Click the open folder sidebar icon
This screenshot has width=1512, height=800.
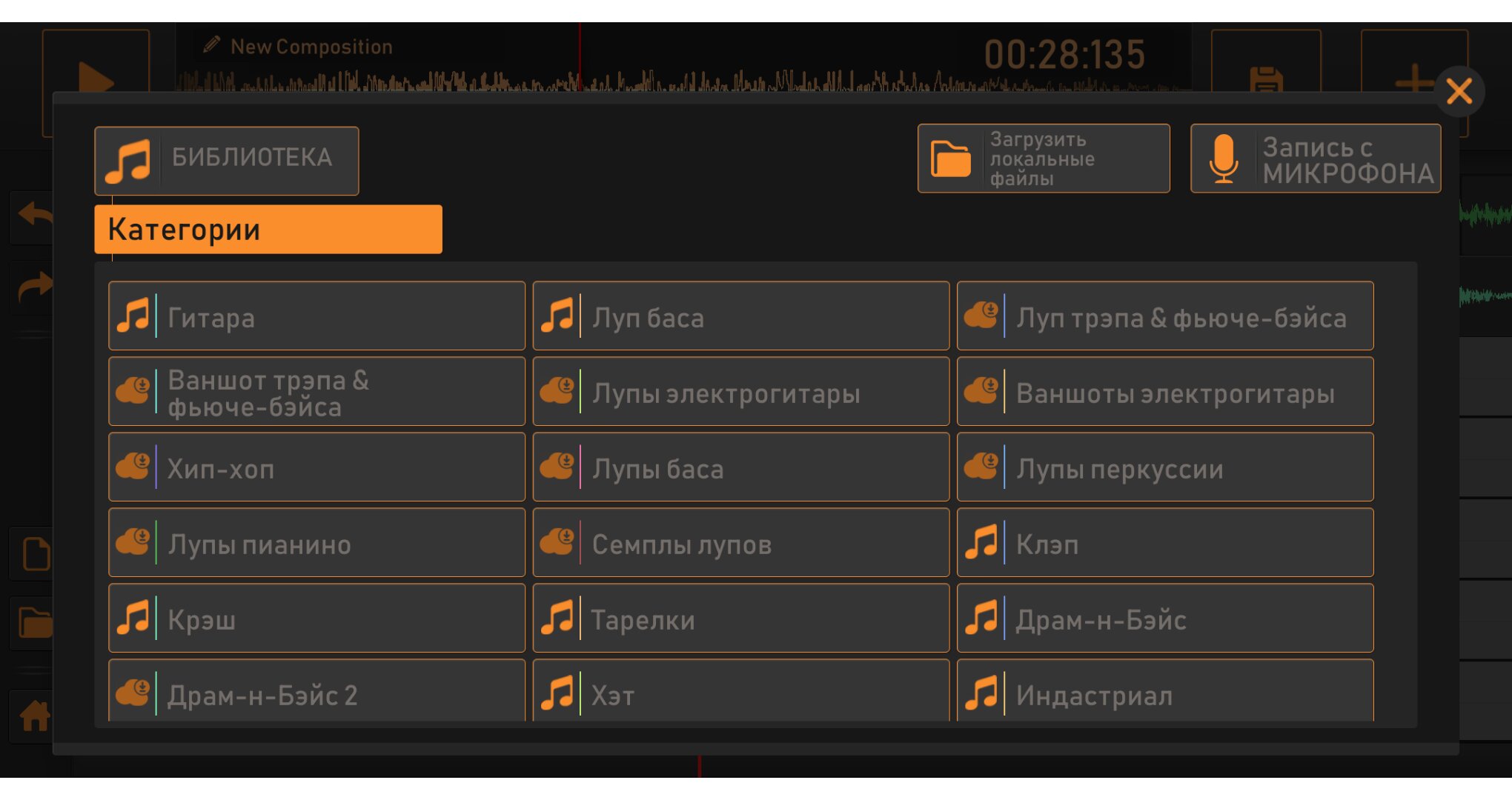[34, 622]
